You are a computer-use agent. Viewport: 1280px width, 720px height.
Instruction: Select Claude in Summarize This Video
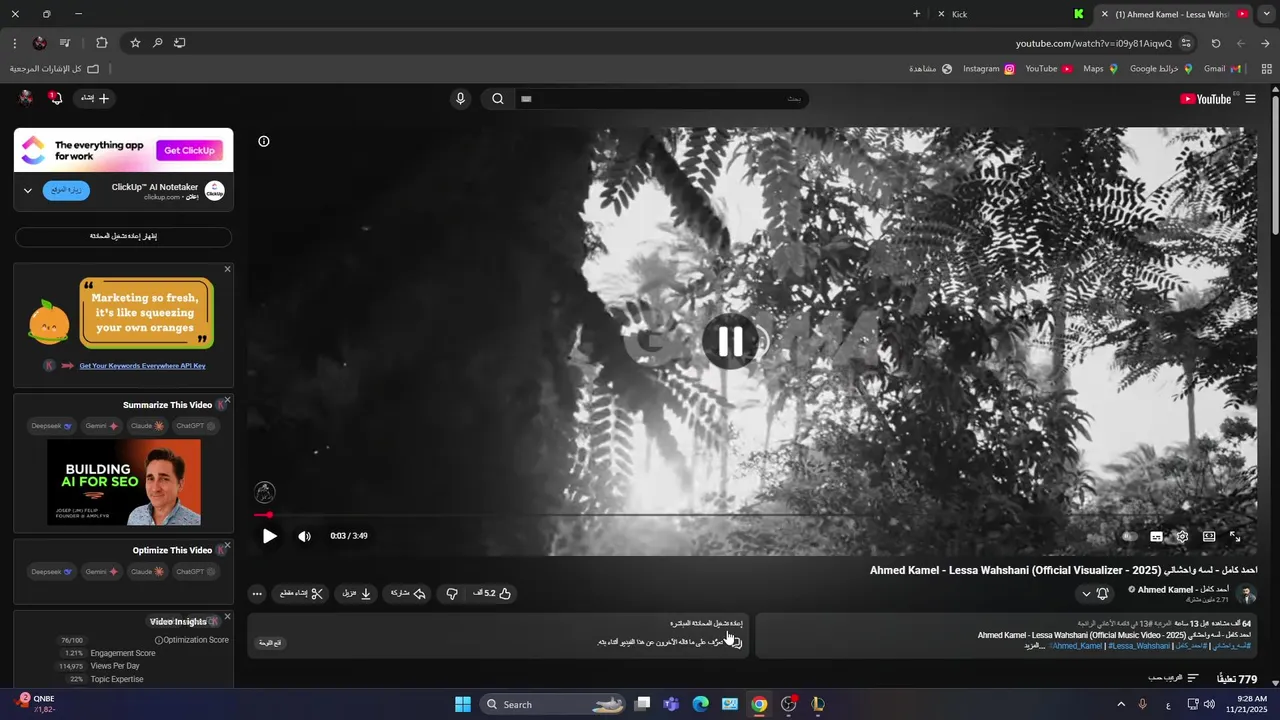[147, 426]
